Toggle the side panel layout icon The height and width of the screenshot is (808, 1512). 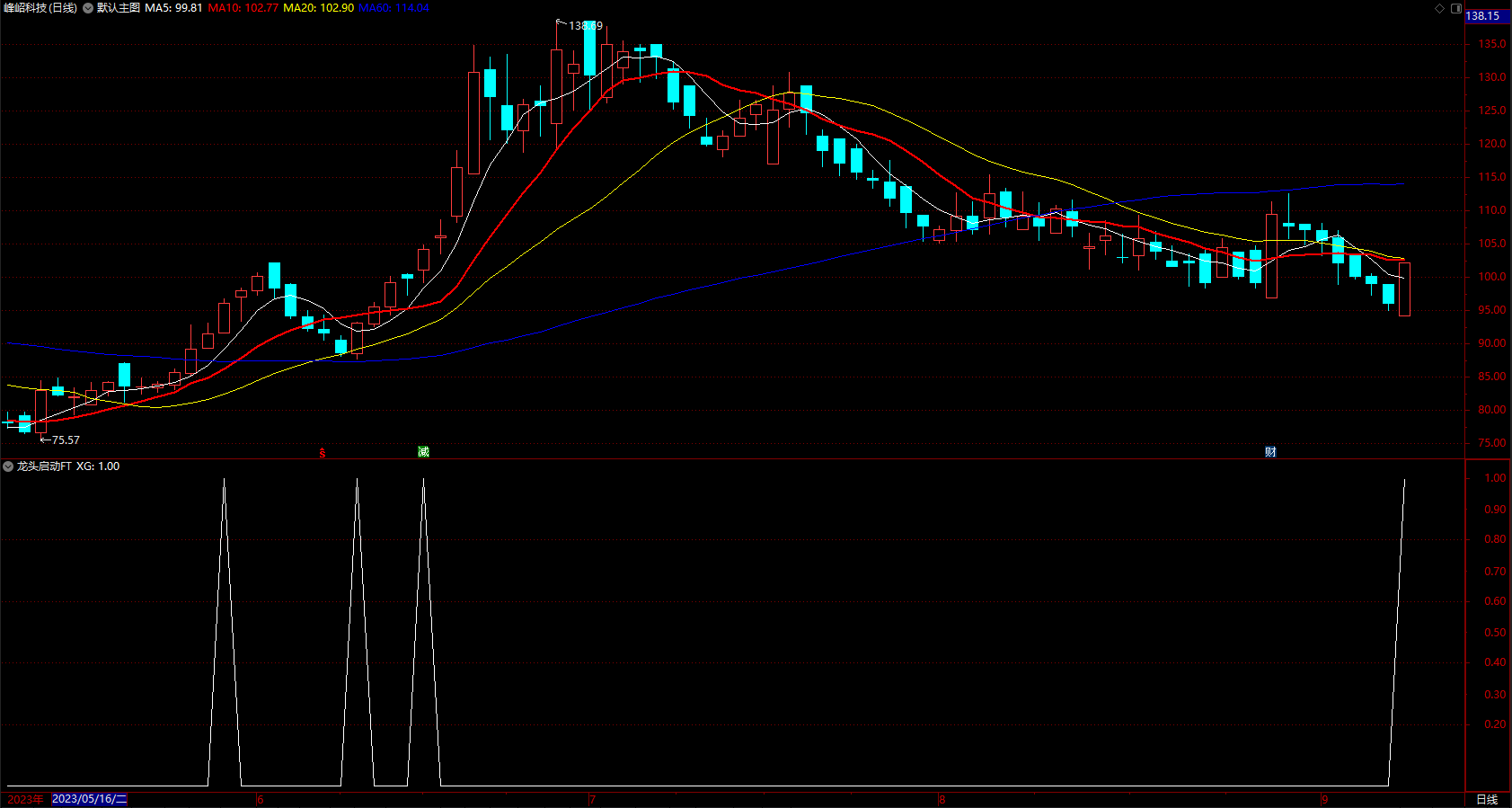tap(1456, 8)
